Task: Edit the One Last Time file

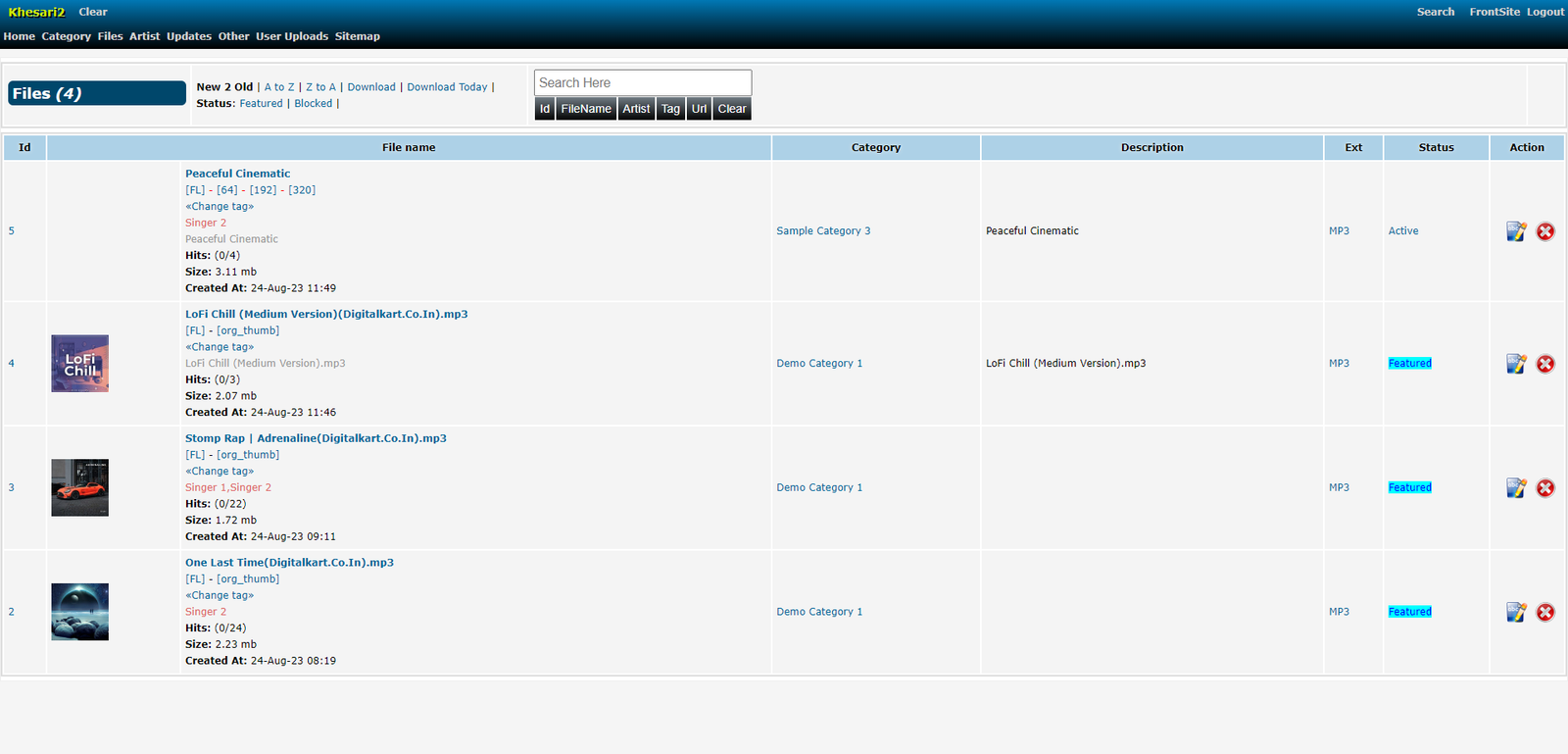Action: coord(1515,612)
